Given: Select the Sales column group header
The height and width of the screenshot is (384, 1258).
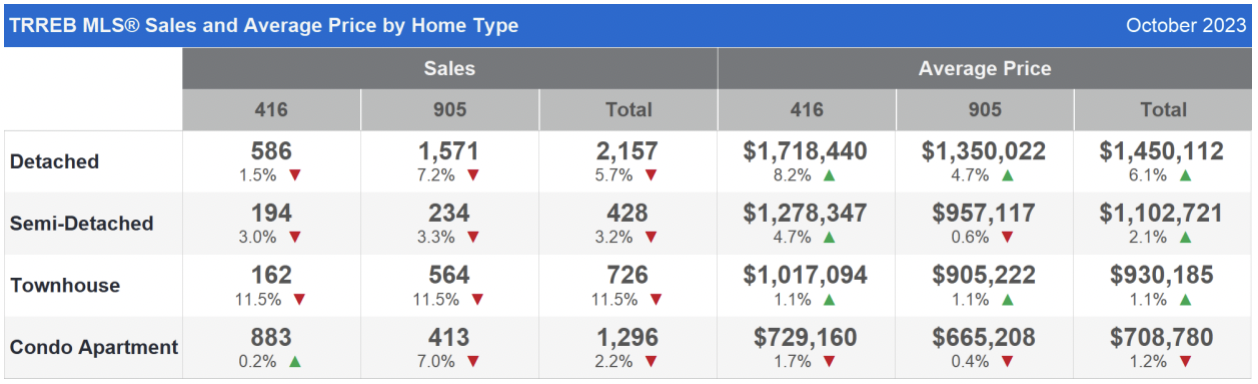Looking at the screenshot, I should (x=450, y=69).
